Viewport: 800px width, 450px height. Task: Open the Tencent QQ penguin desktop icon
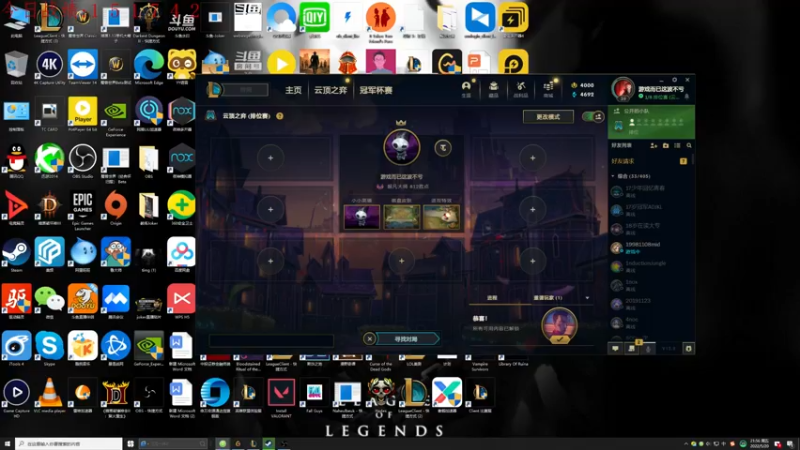point(16,161)
